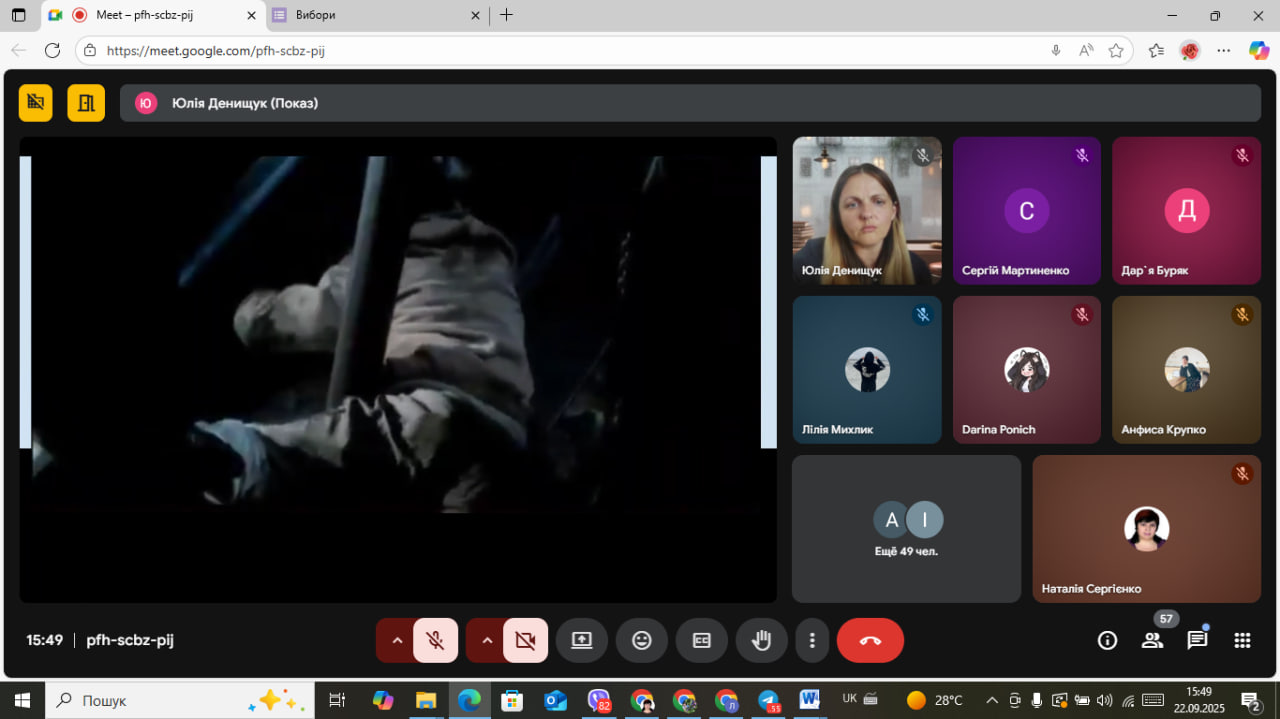1280x719 pixels.
Task: Open the activities grid icon
Action: point(1242,641)
